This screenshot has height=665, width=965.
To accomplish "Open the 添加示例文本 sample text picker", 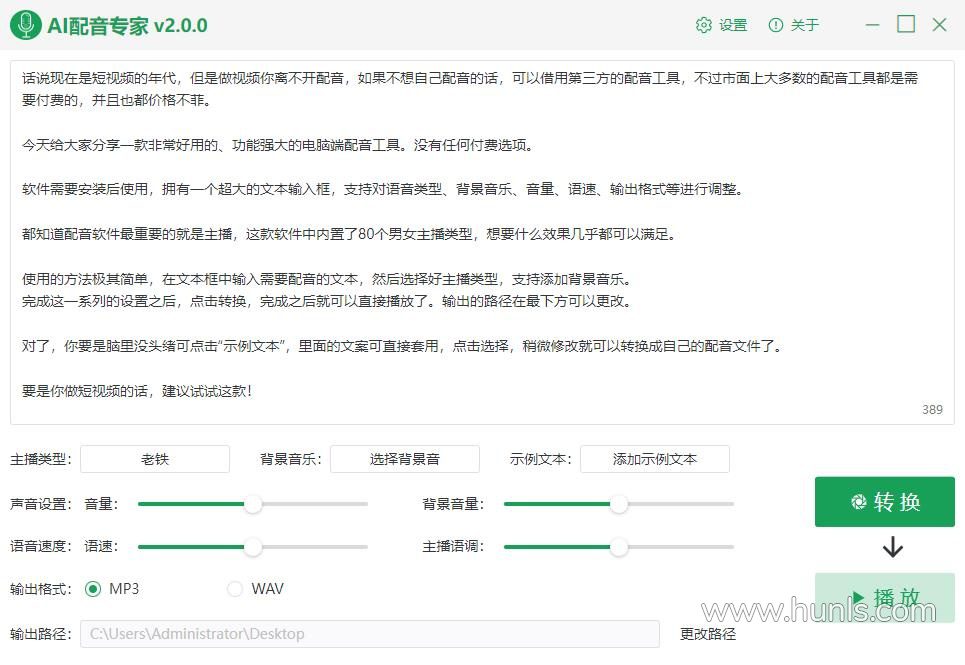I will click(655, 459).
